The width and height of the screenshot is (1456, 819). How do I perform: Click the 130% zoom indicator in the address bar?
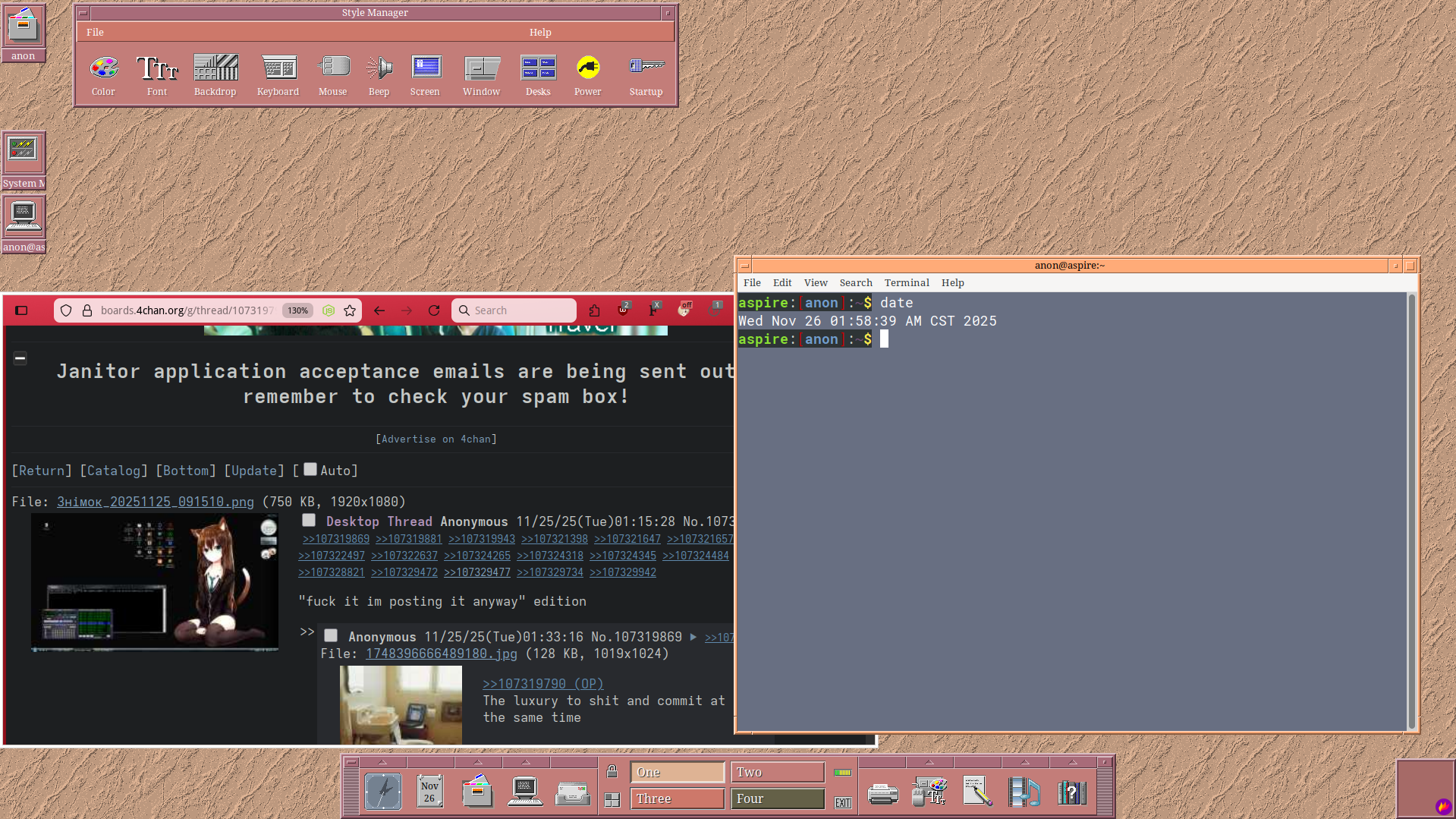pyautogui.click(x=297, y=310)
